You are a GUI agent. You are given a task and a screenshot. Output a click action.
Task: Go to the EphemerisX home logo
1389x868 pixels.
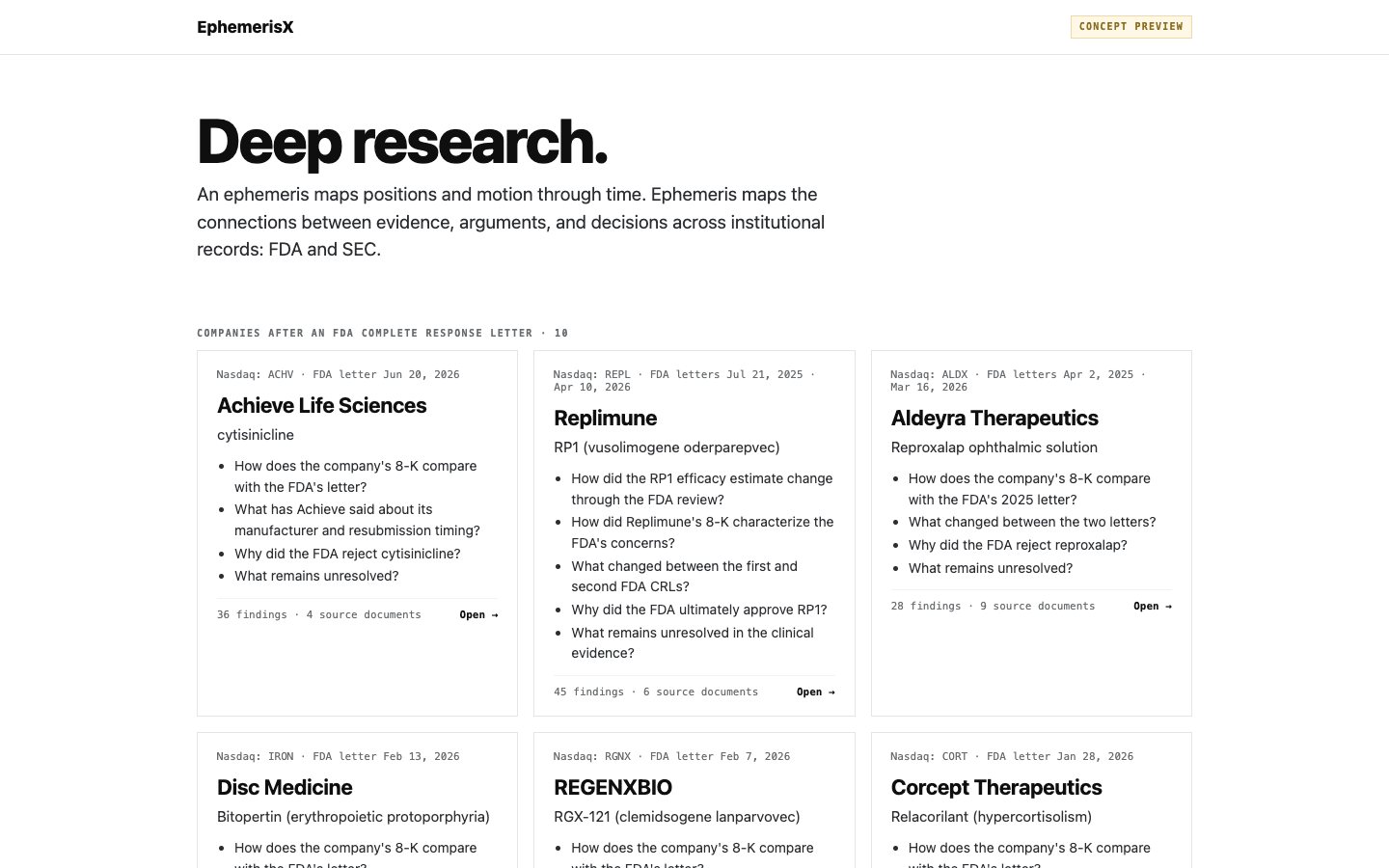pos(245,27)
